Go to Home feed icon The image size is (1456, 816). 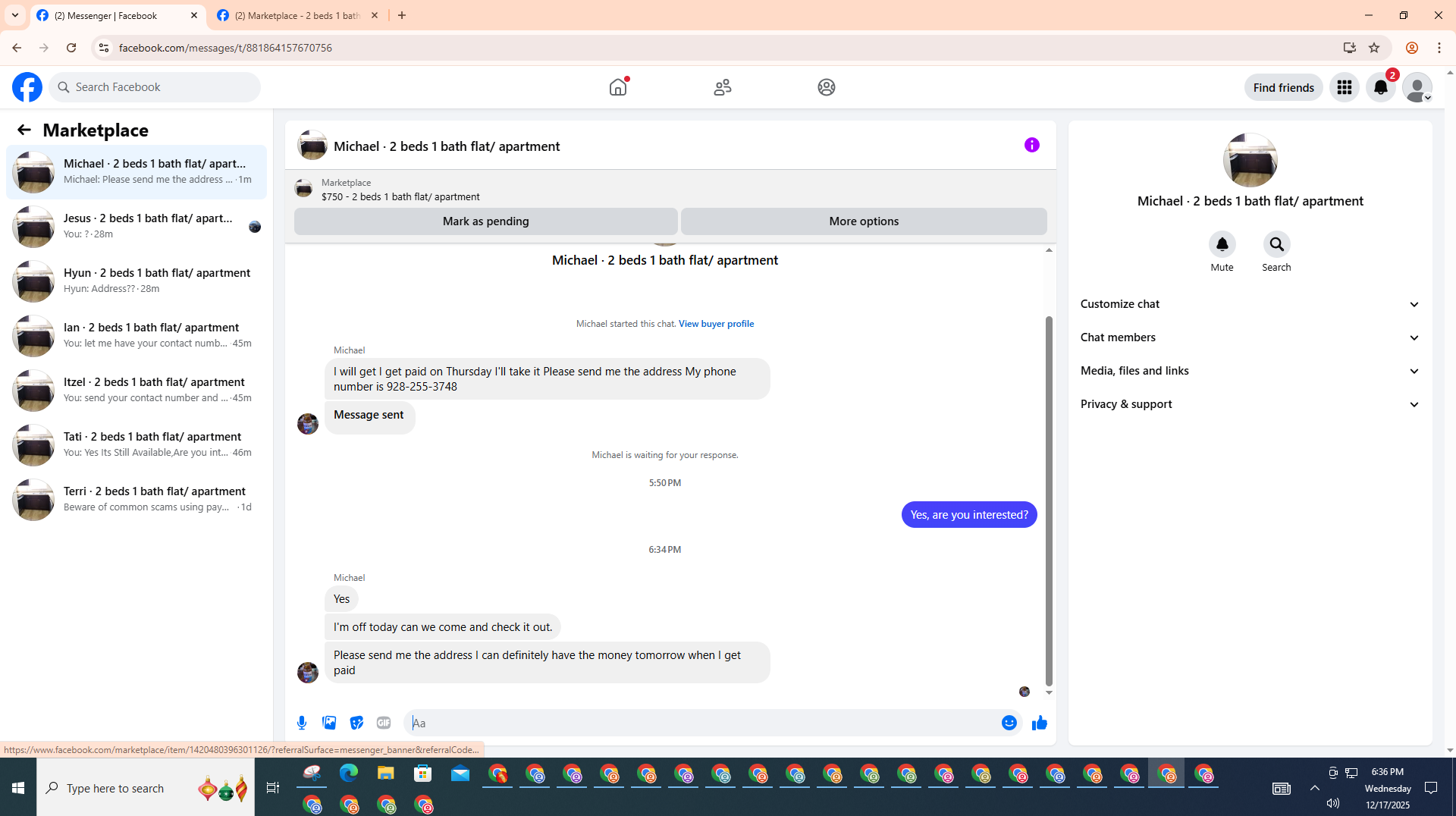pyautogui.click(x=618, y=87)
